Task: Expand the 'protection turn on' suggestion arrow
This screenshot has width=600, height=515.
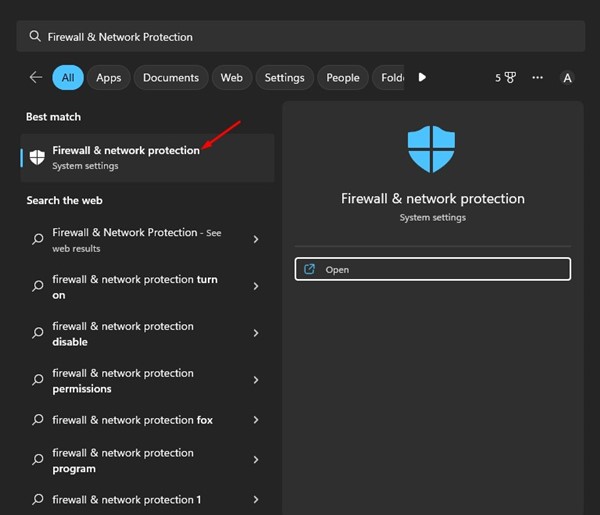Action: click(x=256, y=287)
